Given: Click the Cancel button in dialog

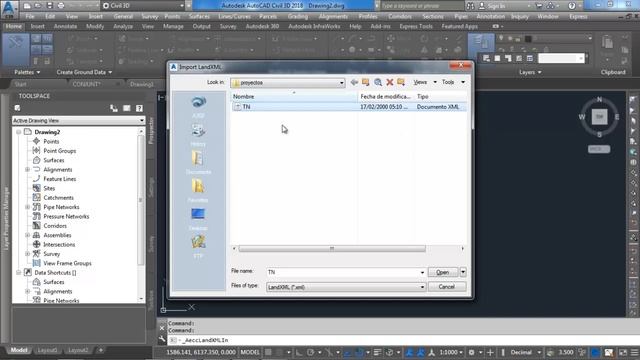Looking at the screenshot, I should (447, 287).
